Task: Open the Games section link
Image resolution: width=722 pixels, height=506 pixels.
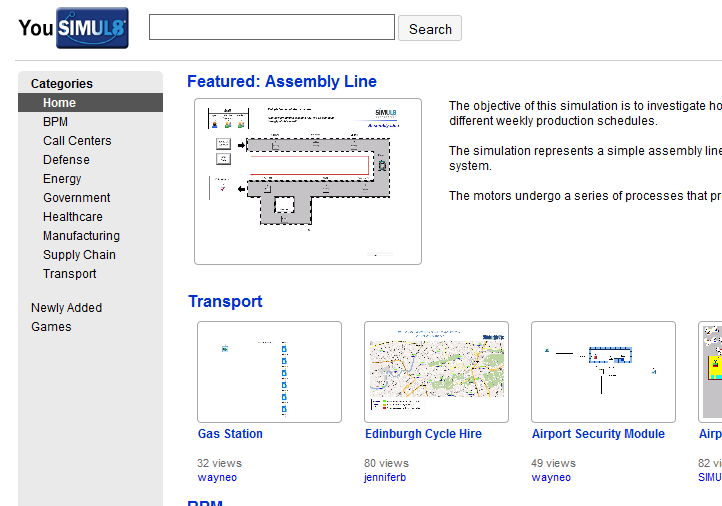Action: [51, 327]
